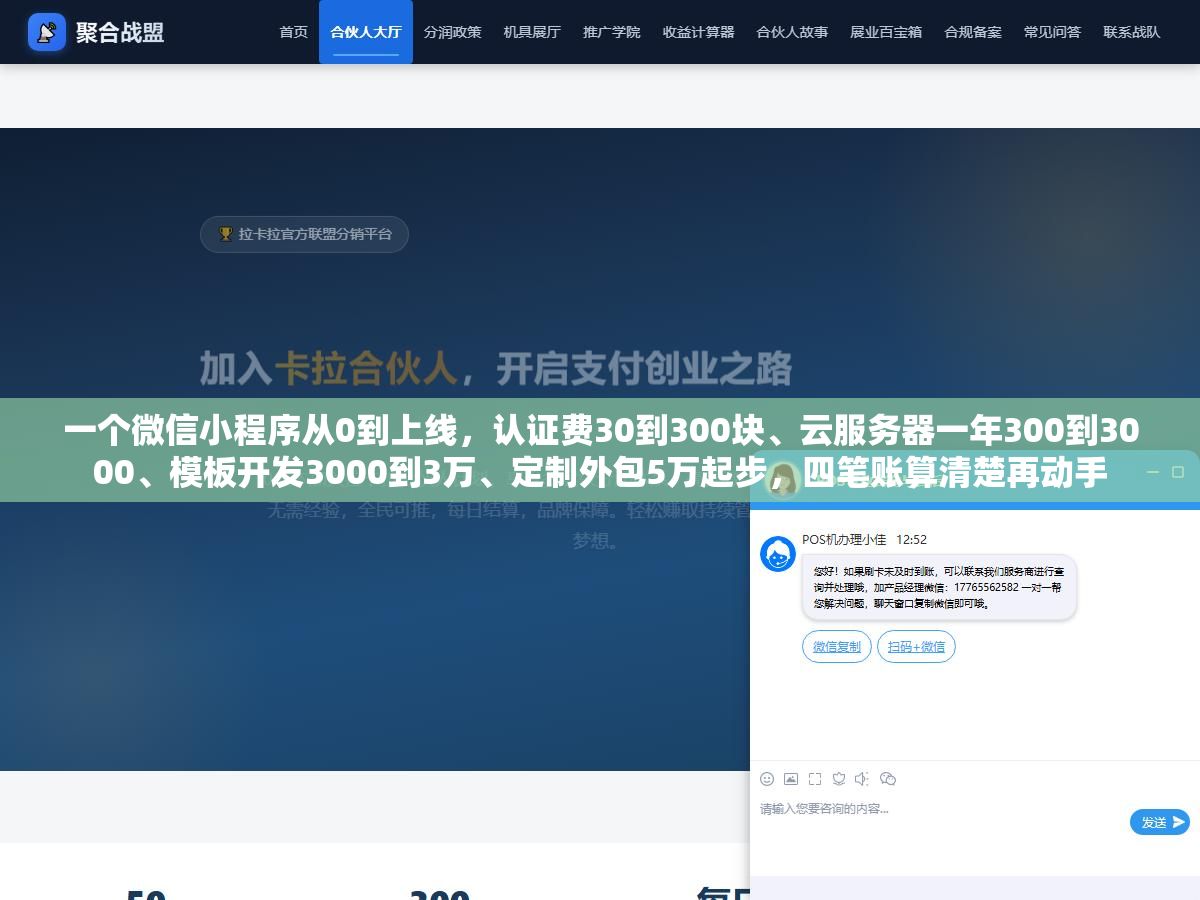This screenshot has height=900, width=1200.
Task: Open 展业百宝箱 nav item
Action: pyautogui.click(x=886, y=32)
